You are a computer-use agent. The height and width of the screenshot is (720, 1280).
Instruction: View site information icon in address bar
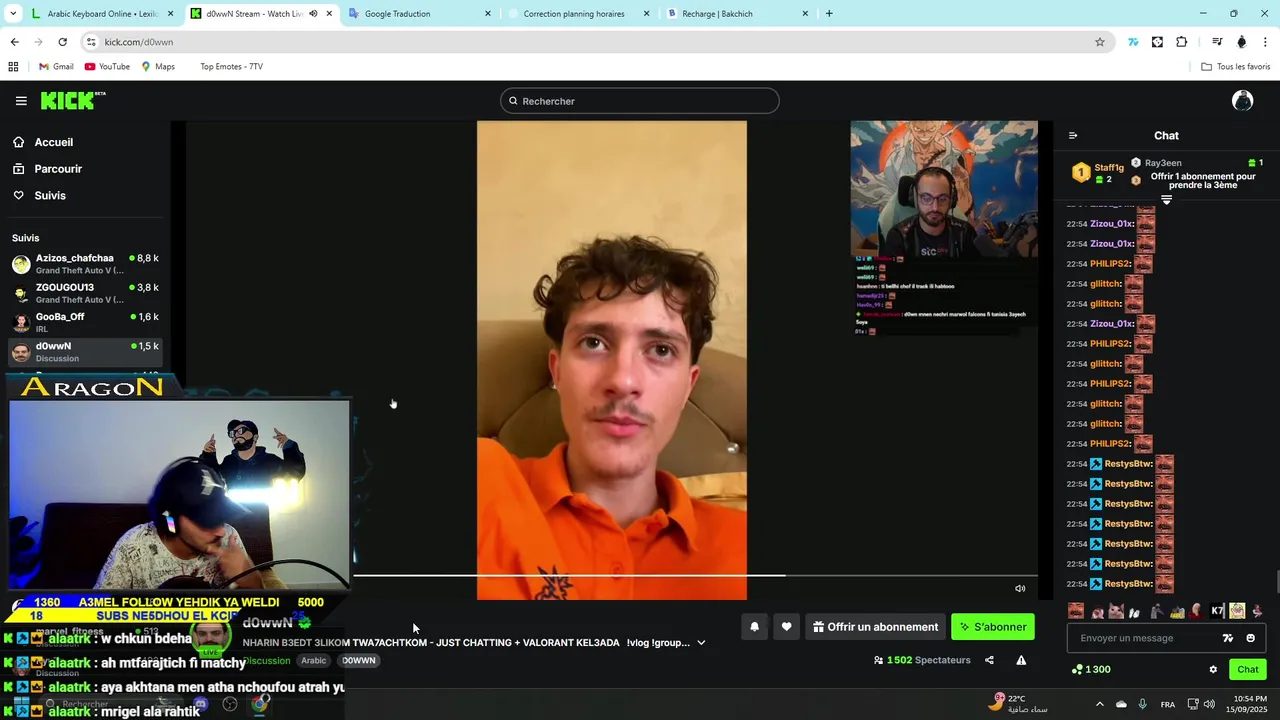[x=91, y=42]
